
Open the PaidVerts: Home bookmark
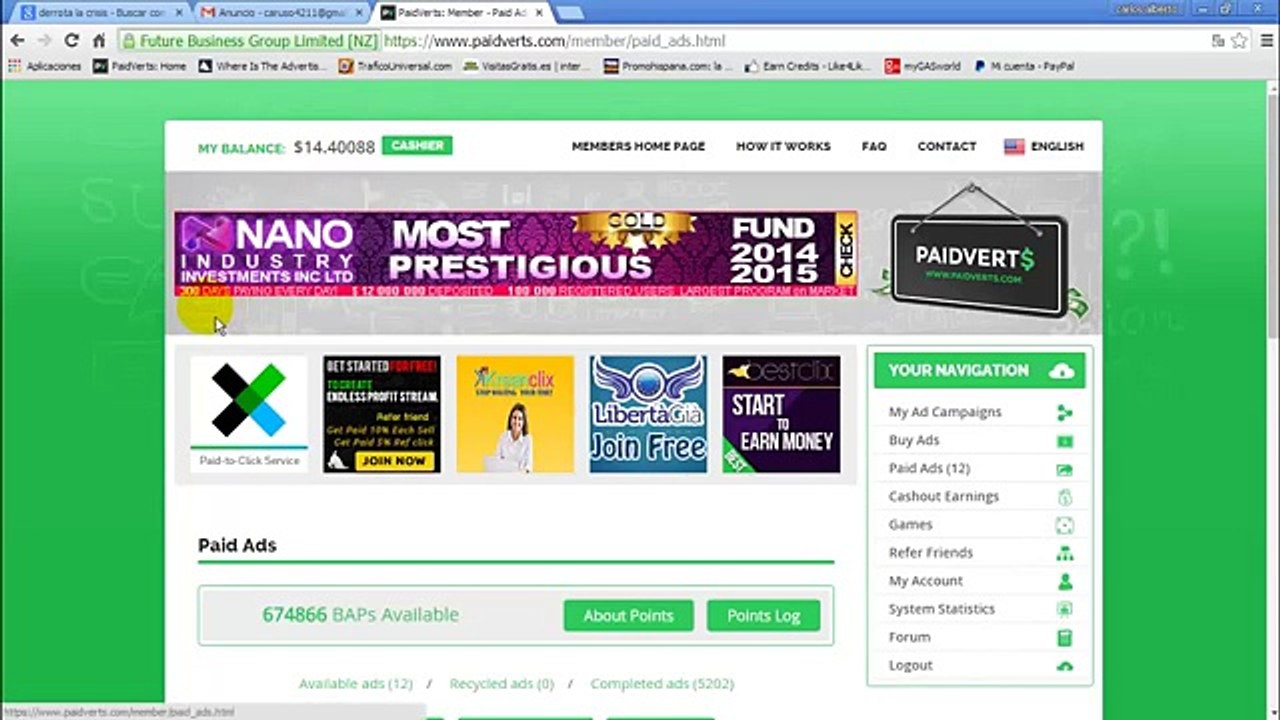pyautogui.click(x=140, y=67)
